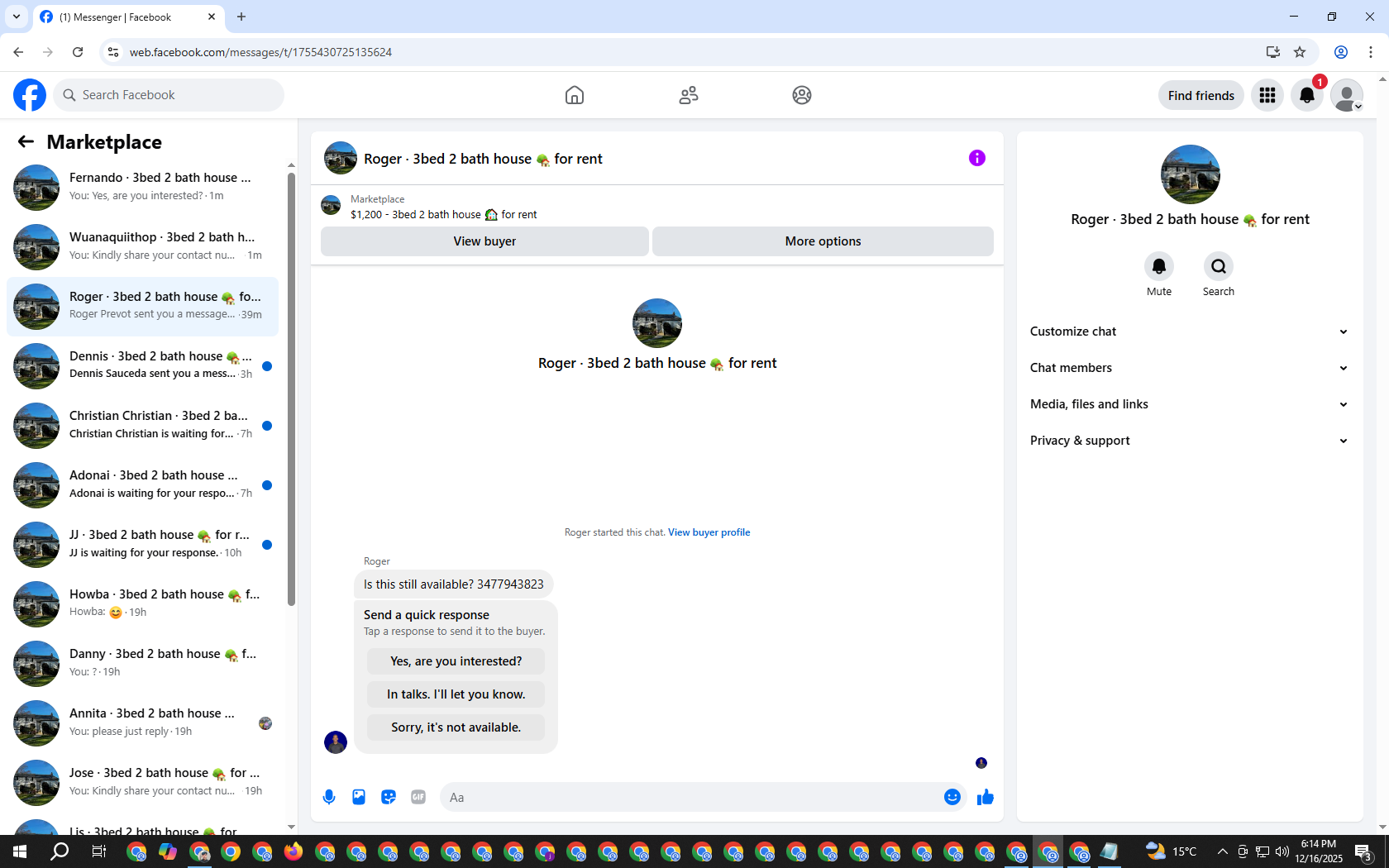Open the Windows notification center icon
Image resolution: width=1389 pixels, height=868 pixels.
click(x=1364, y=851)
